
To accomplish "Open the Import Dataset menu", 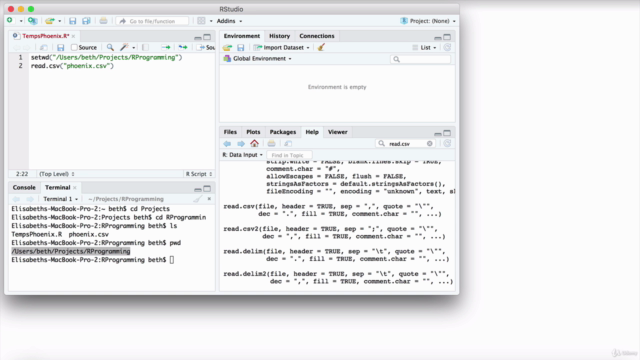I will [281, 47].
